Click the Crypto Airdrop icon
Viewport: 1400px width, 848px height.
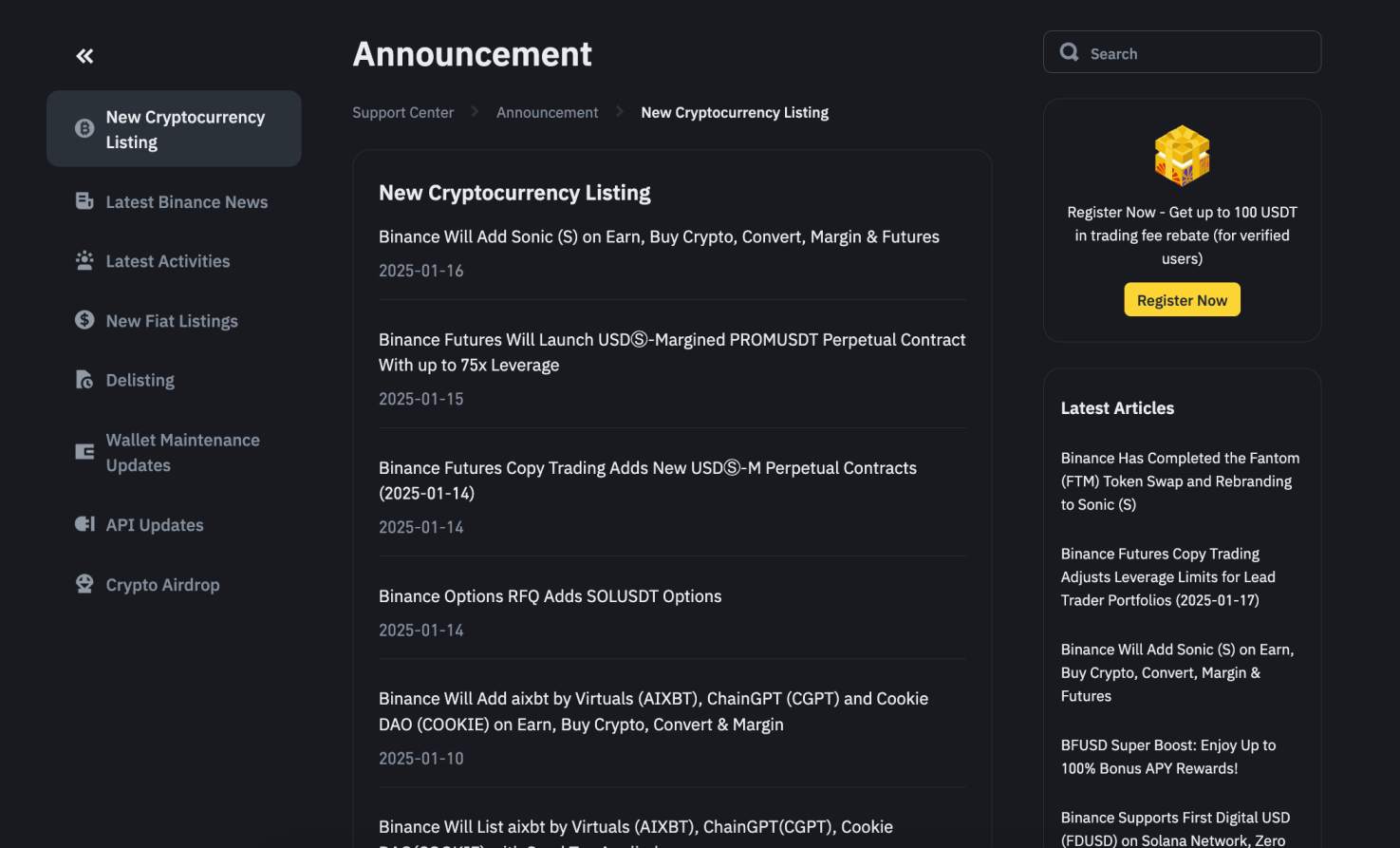tap(84, 584)
